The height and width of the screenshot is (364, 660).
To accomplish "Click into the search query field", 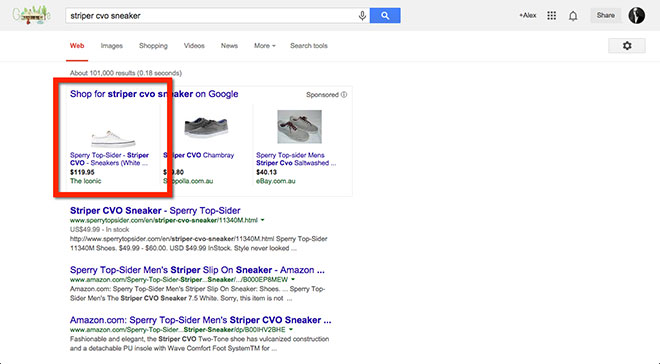I will [210, 16].
